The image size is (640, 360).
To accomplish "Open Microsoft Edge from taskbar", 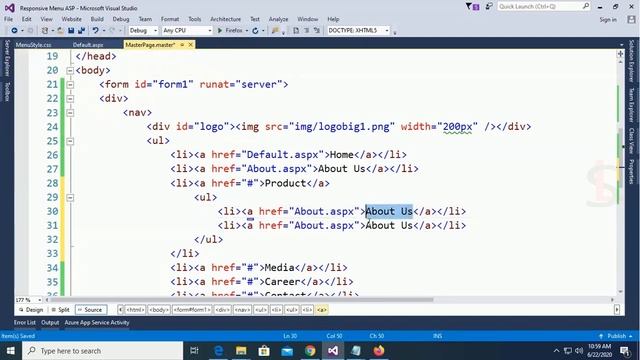I will point(218,351).
